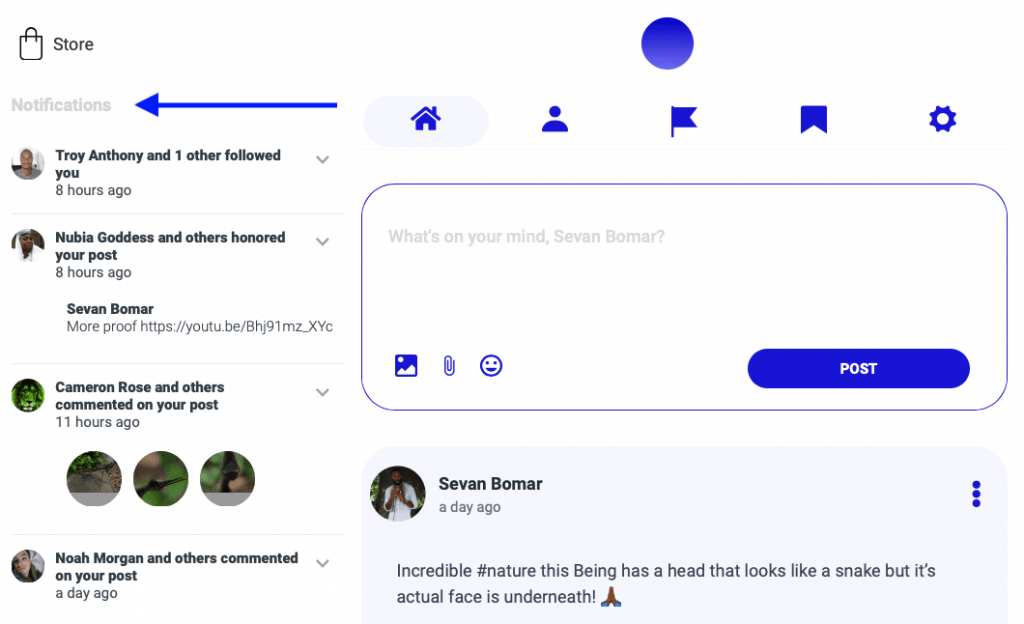Viewport: 1024px width, 624px height.
Task: Go to the Home feed tab
Action: (x=426, y=120)
